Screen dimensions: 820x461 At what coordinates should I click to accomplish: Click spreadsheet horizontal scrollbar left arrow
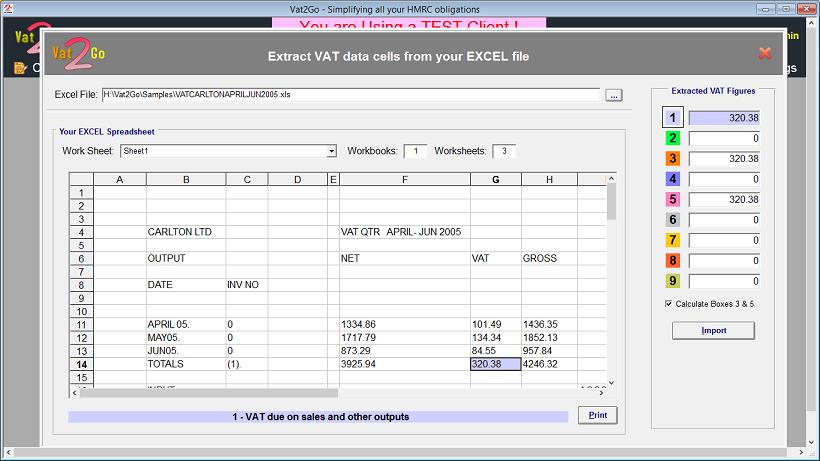[x=74, y=393]
